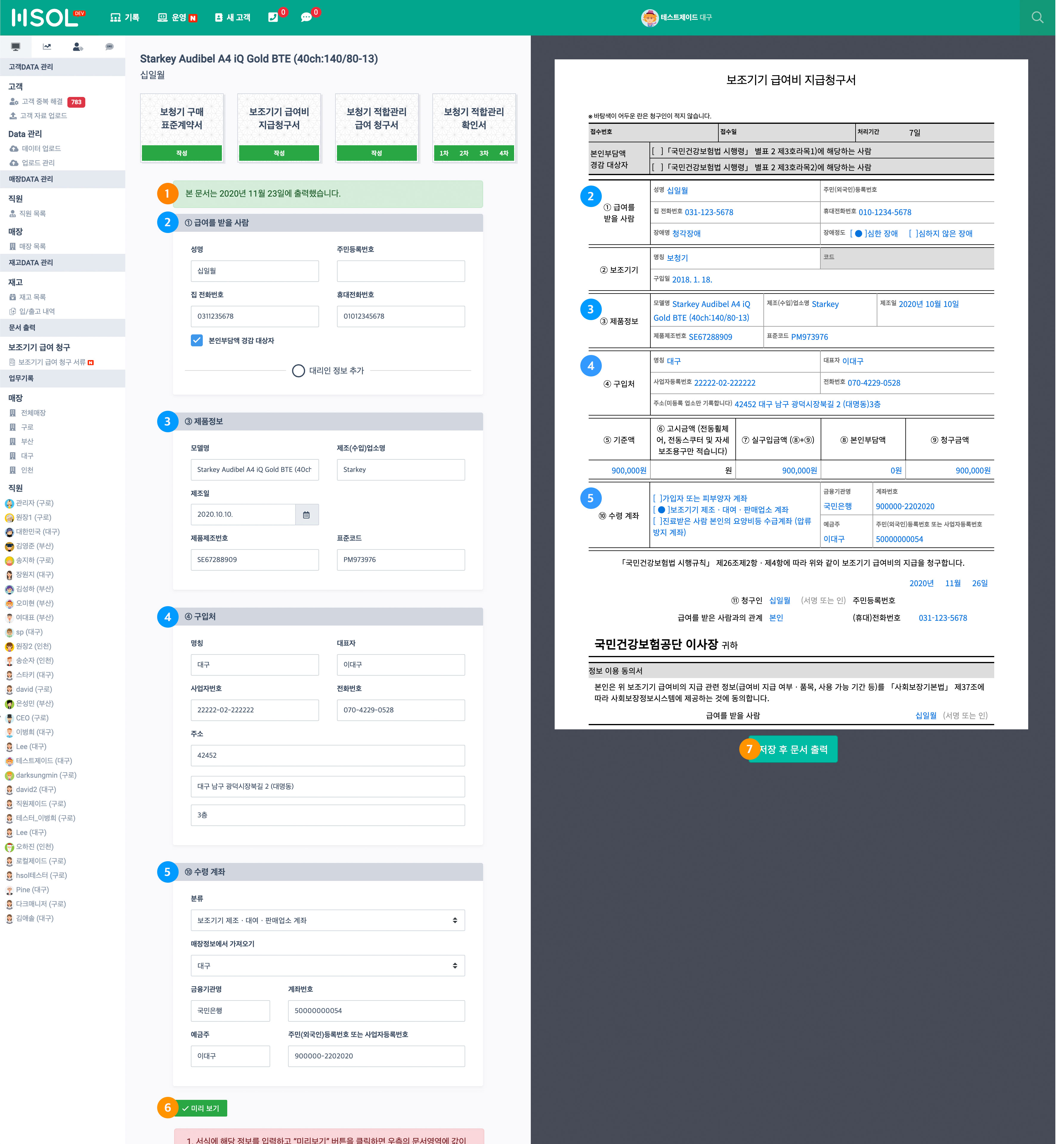Open the search magnifier icon

pos(1037,17)
